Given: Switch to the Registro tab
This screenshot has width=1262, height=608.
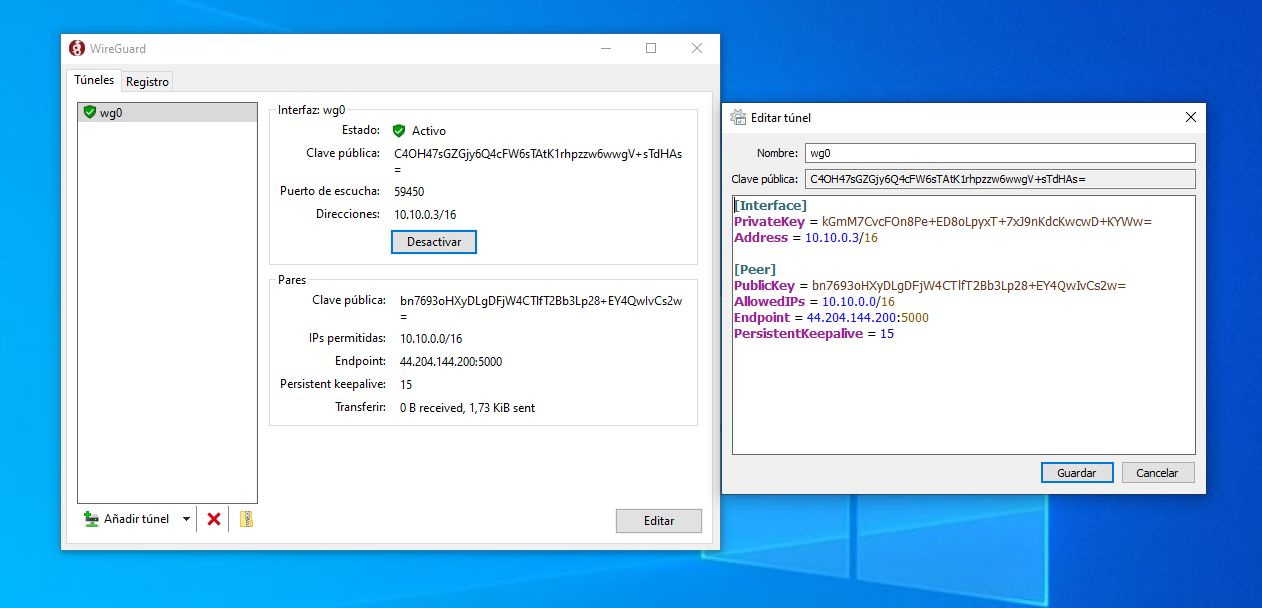Looking at the screenshot, I should [x=147, y=81].
